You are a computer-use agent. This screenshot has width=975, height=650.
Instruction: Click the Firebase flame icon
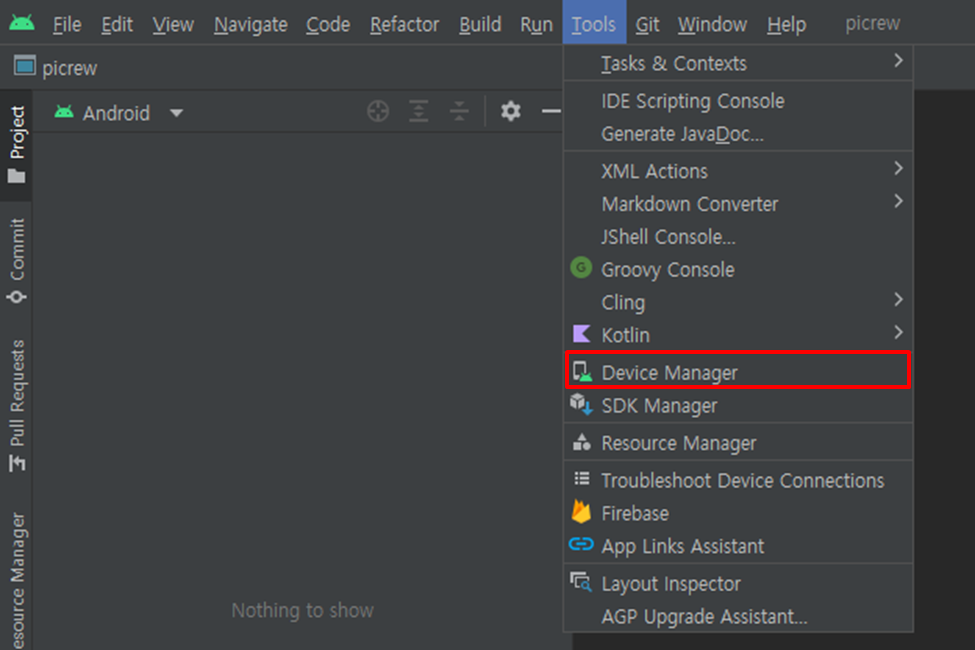coord(581,512)
